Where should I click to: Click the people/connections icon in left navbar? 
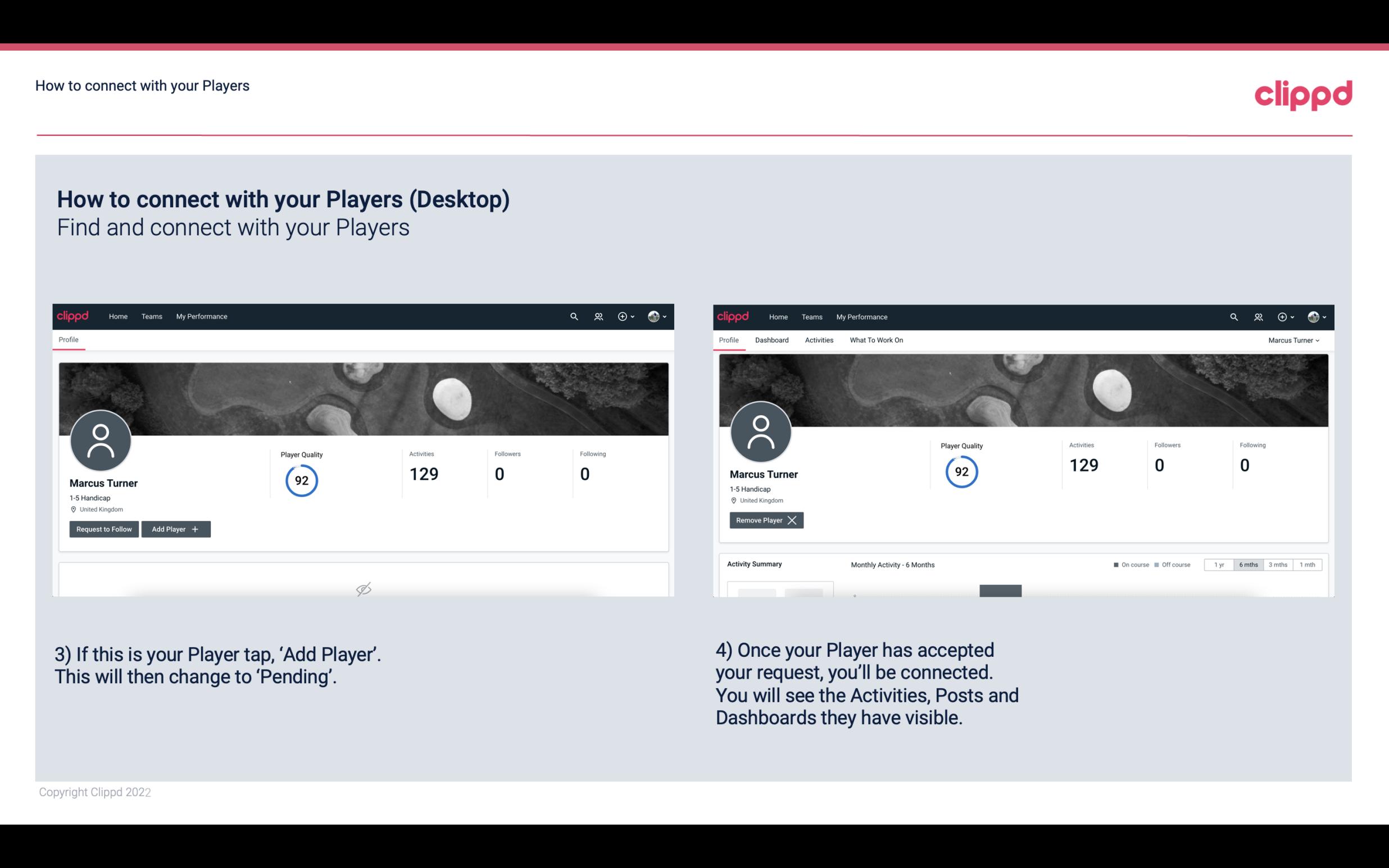pyautogui.click(x=597, y=316)
